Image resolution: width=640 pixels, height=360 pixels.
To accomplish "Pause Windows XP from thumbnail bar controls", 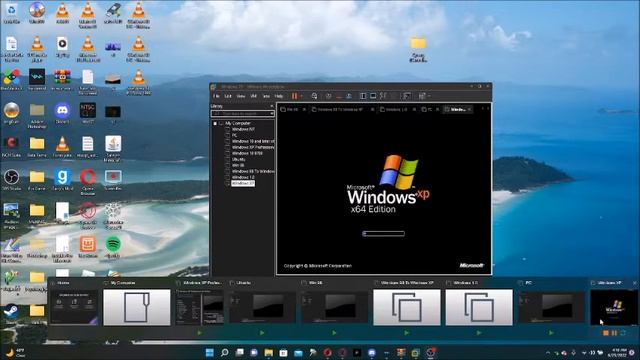I will (x=614, y=333).
